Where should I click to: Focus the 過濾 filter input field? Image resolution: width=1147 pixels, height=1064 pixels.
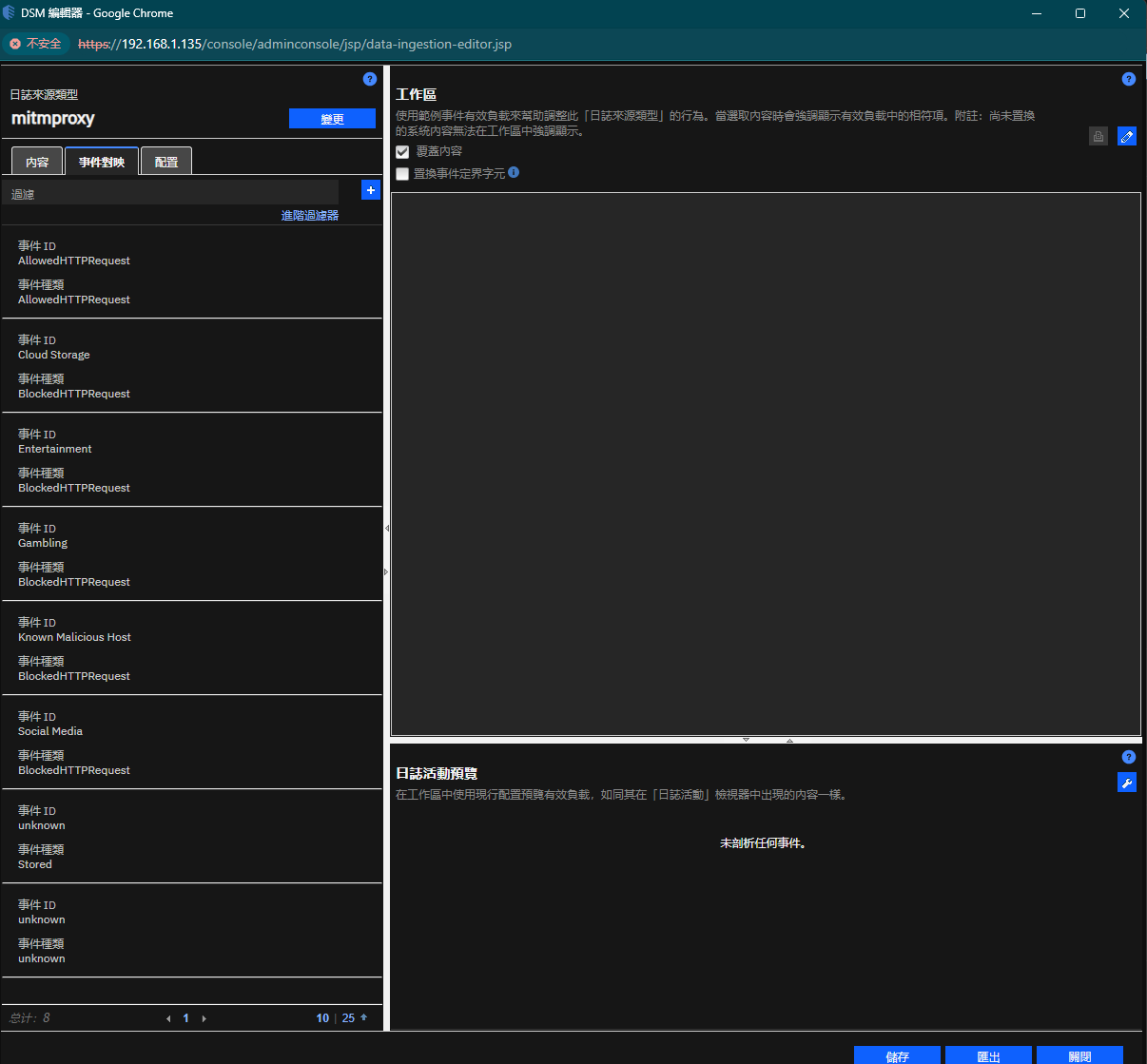click(x=171, y=193)
